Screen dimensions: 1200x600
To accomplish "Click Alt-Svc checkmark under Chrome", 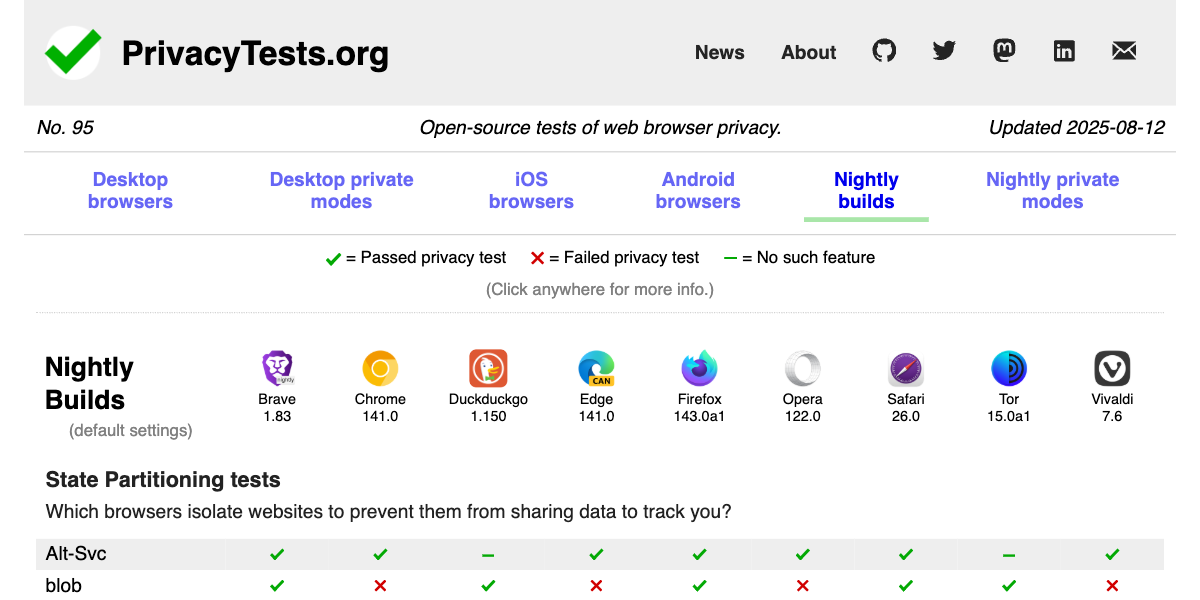I will pos(380,554).
